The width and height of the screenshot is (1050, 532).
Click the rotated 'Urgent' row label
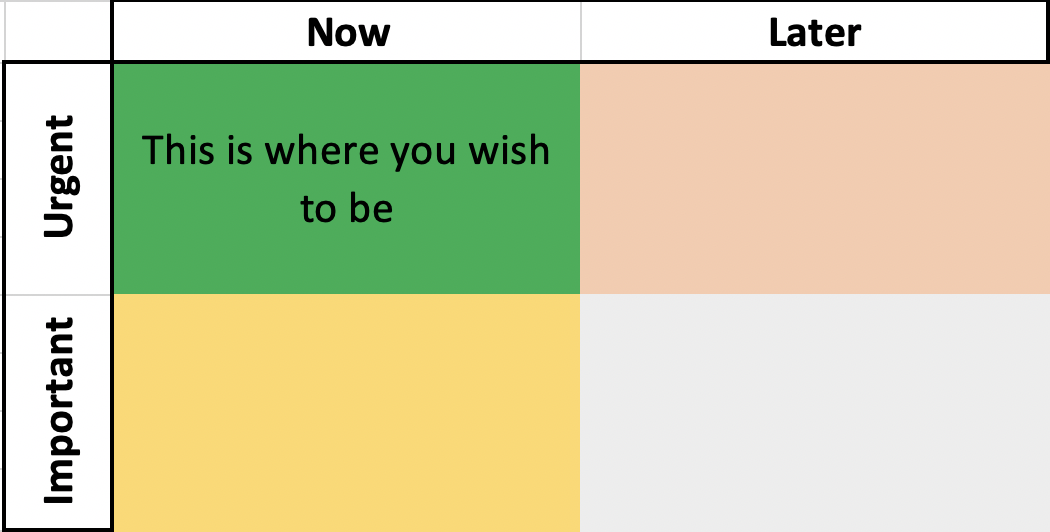tap(59, 177)
